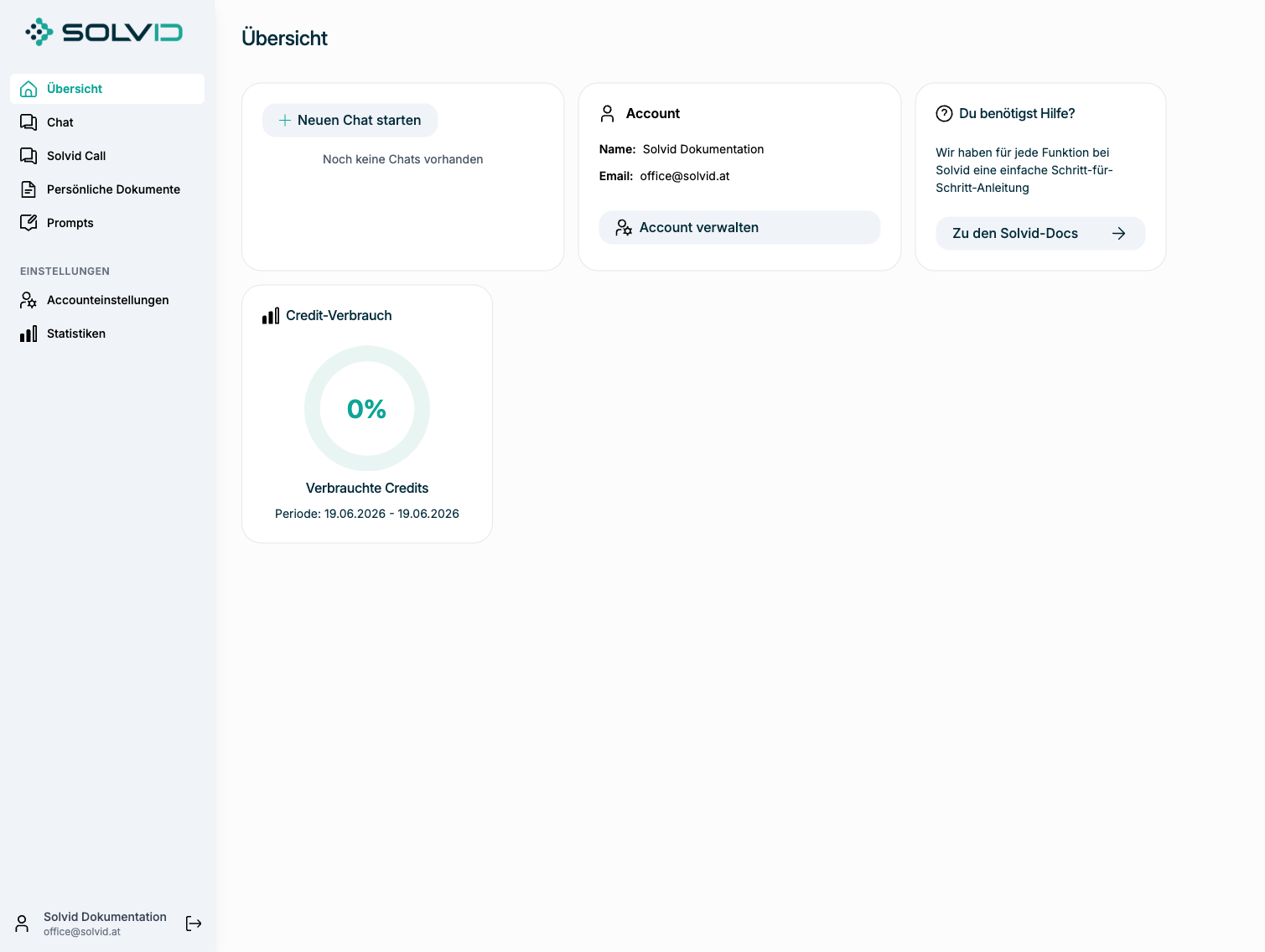Click office@solvid.at in sidebar footer

coord(82,932)
